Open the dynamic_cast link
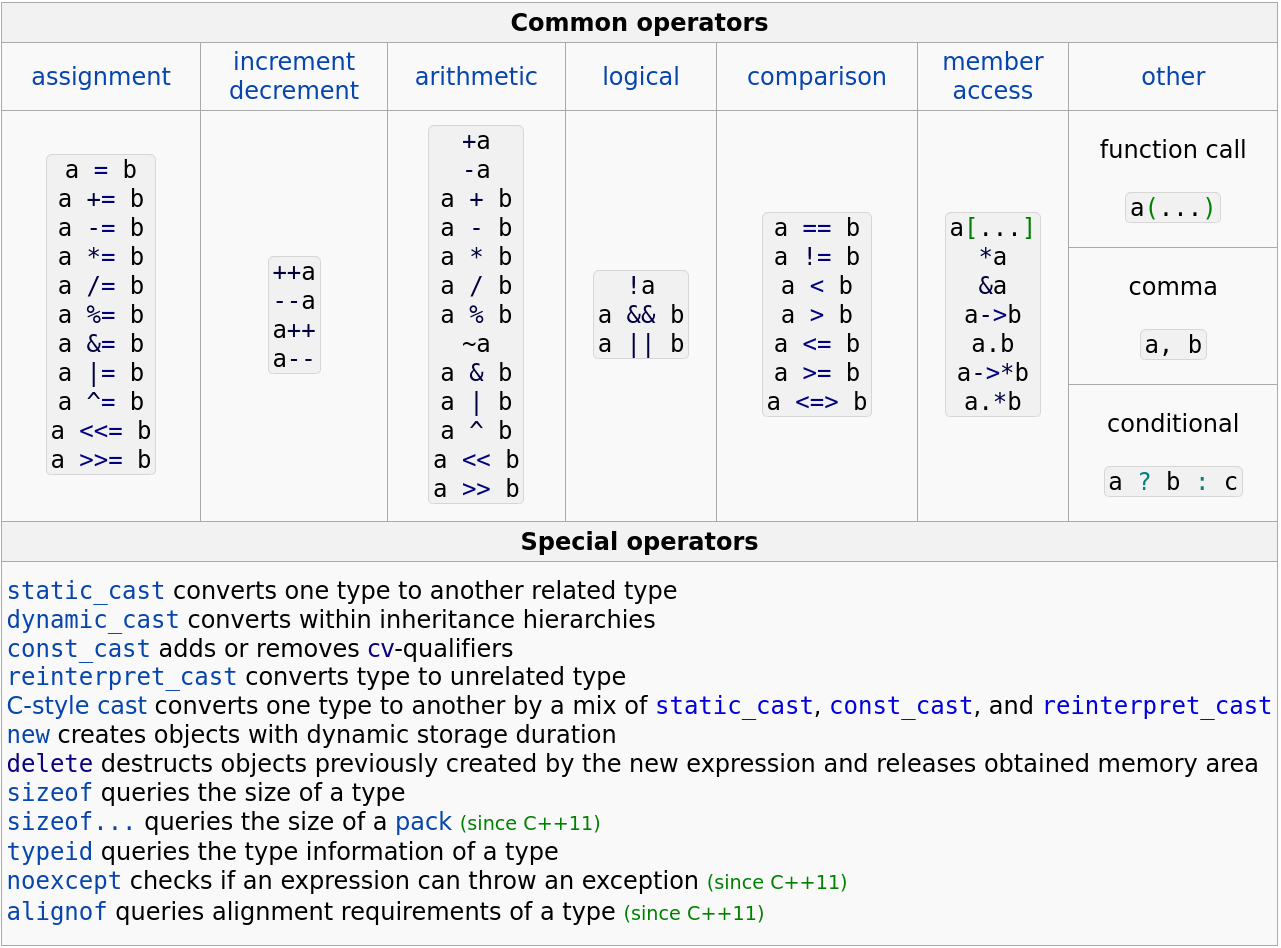Viewport: 1281px width, 948px height. tap(93, 620)
